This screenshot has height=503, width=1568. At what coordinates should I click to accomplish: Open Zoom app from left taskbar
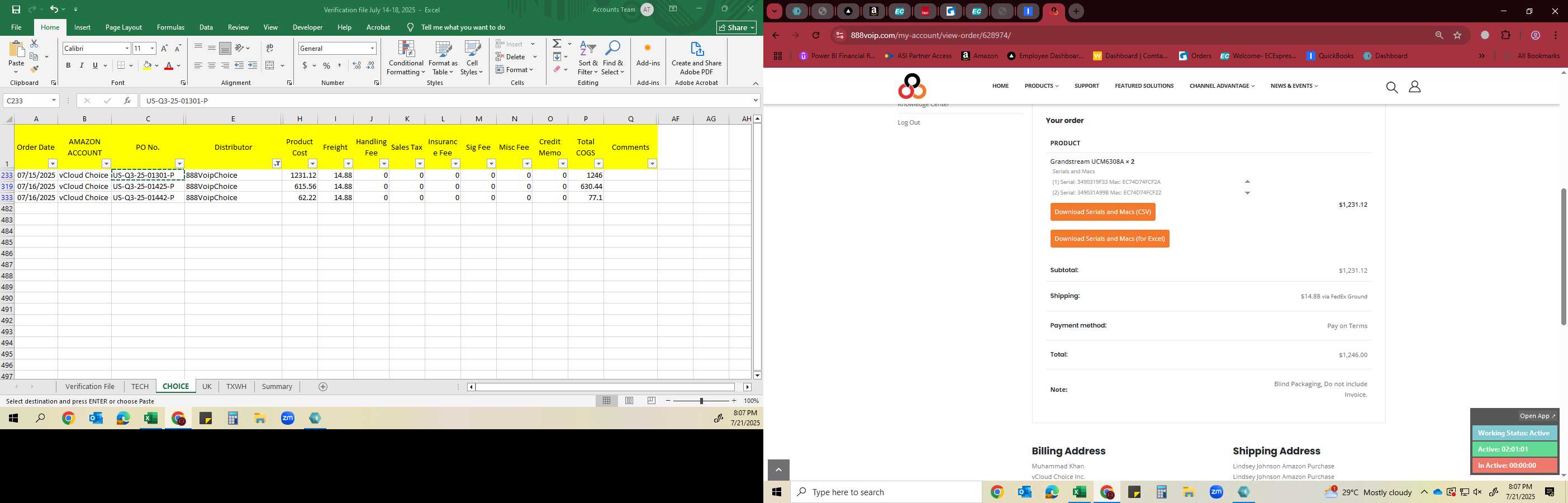[x=288, y=419]
